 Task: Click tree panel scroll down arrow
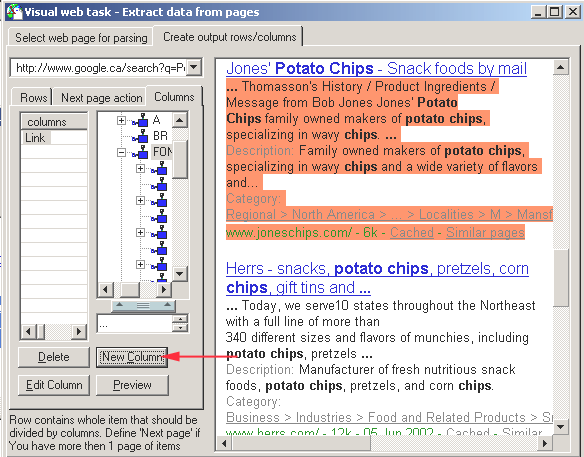[180, 274]
